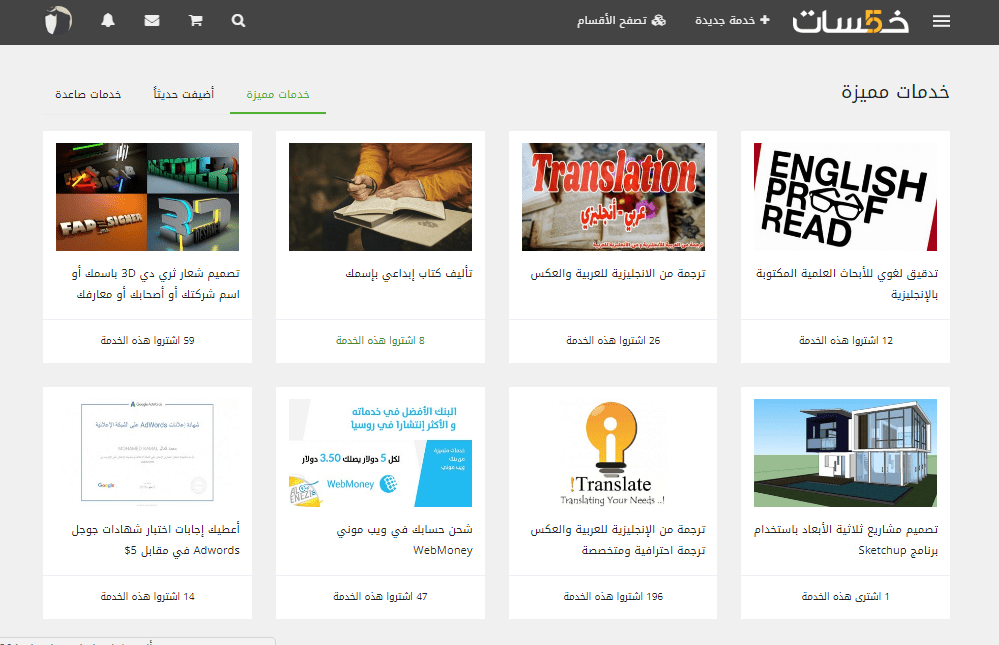Open the search magnifier icon

coord(238,21)
